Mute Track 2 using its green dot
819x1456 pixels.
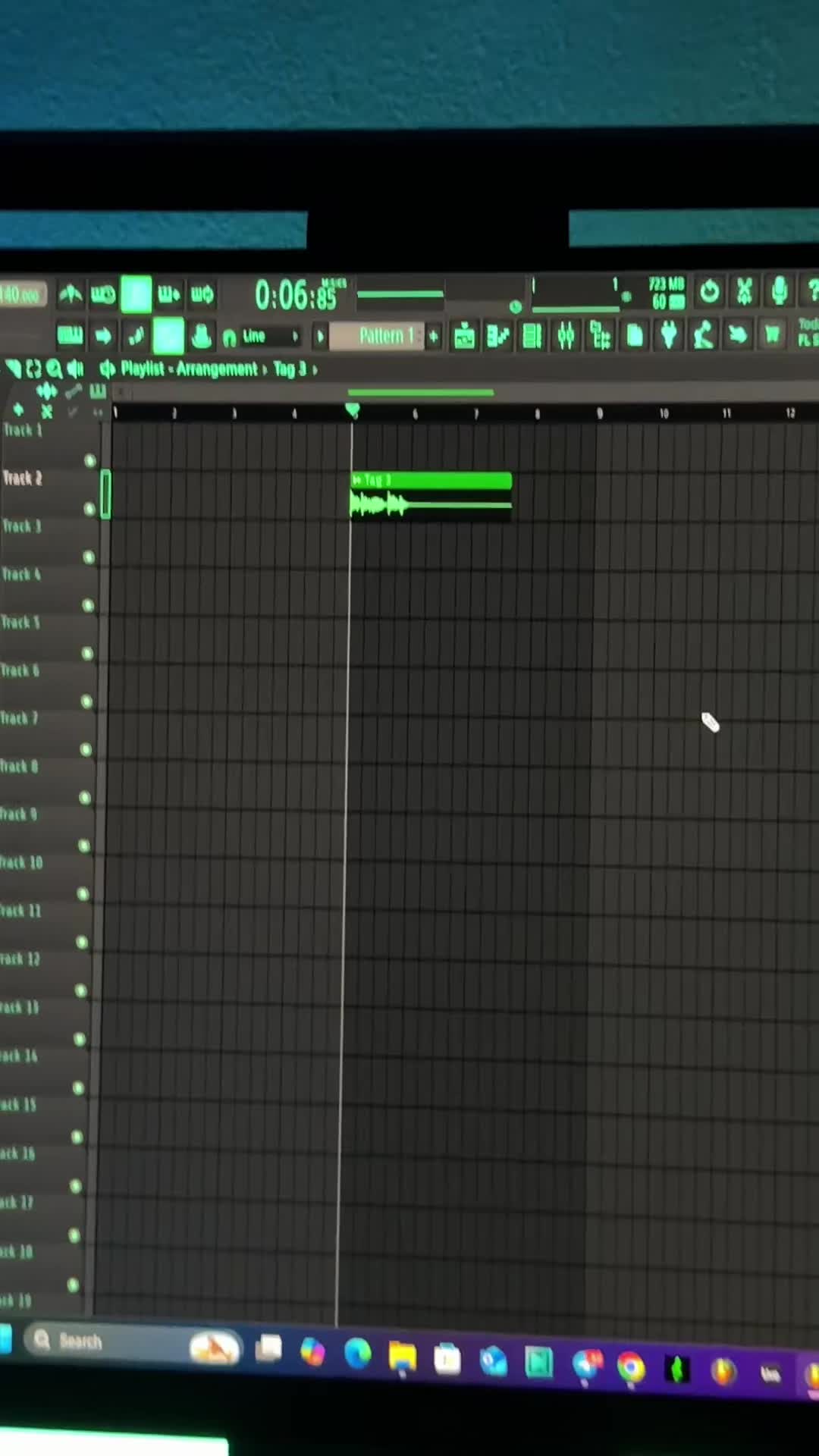pyautogui.click(x=89, y=509)
